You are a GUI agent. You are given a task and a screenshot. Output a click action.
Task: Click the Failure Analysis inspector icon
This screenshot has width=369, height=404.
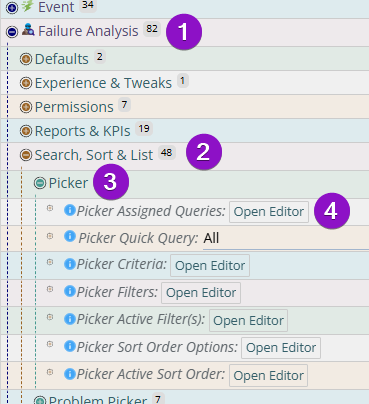[x=28, y=30]
